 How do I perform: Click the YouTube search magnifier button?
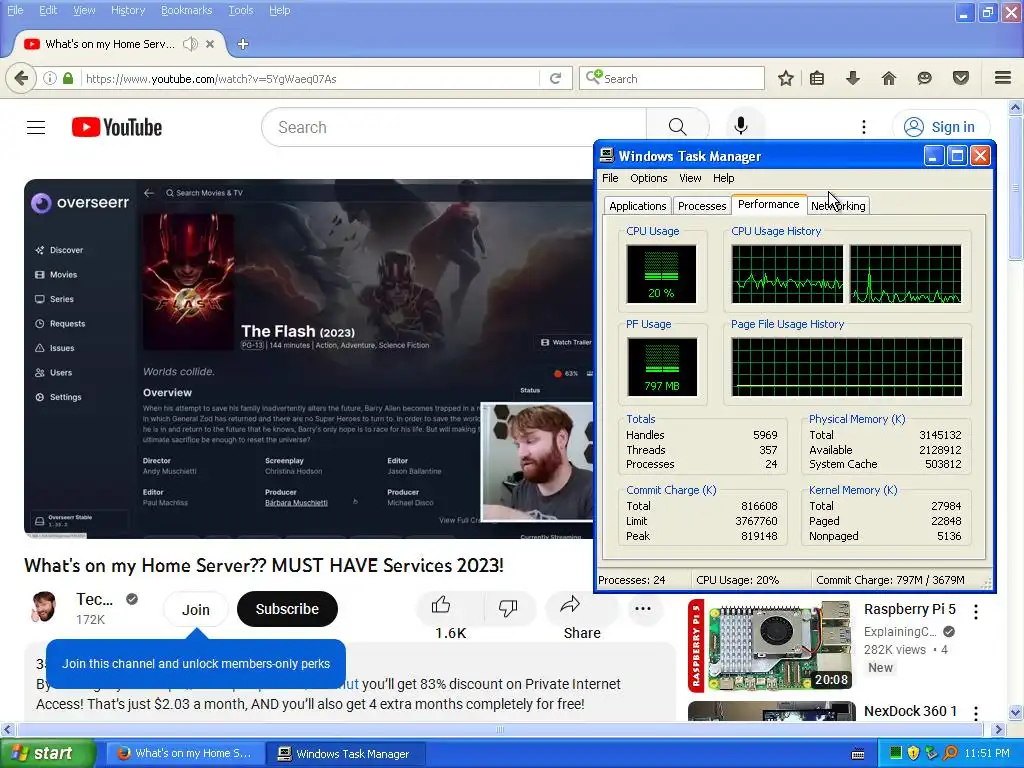(x=677, y=127)
